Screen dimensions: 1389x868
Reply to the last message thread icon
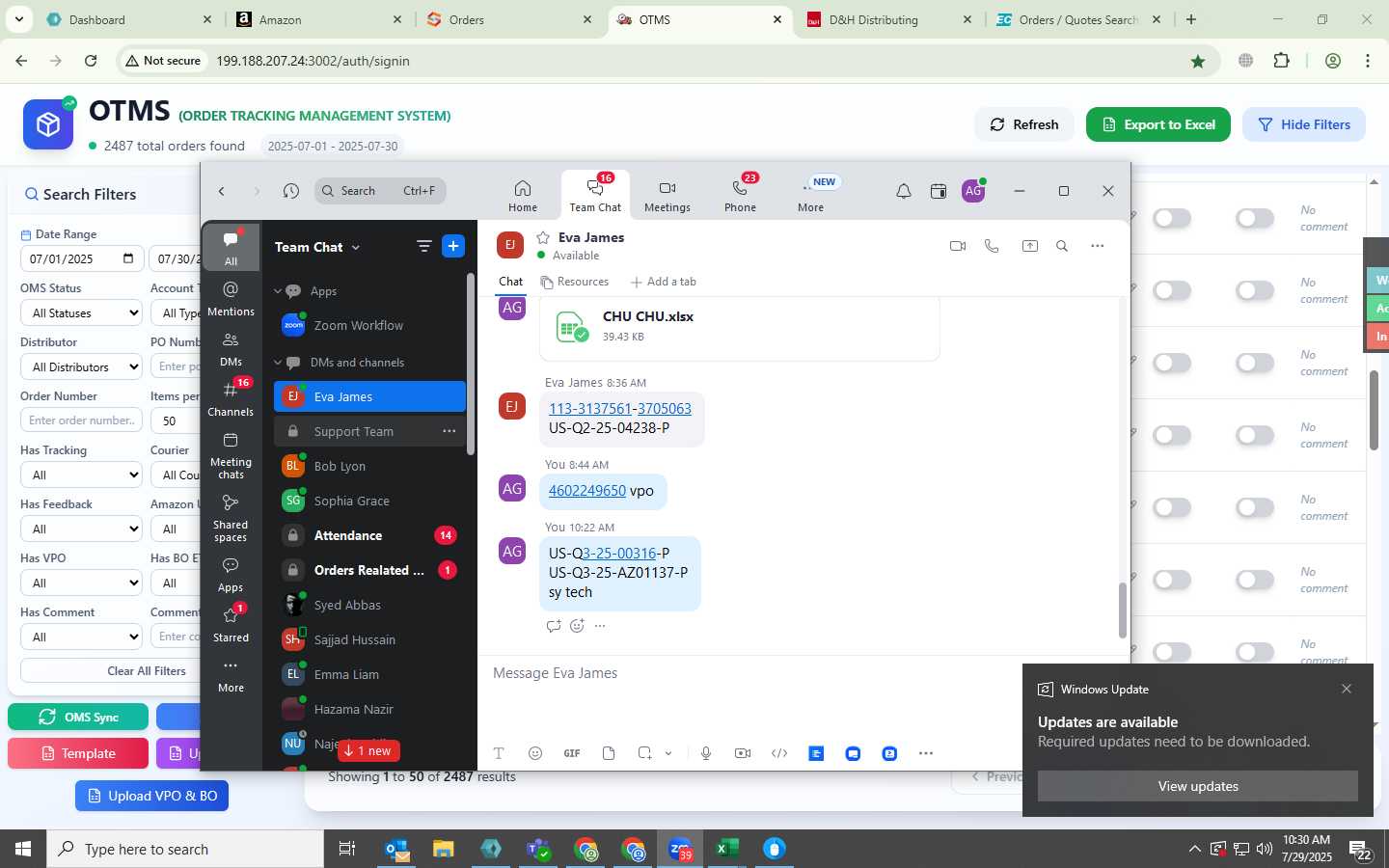coord(554,626)
